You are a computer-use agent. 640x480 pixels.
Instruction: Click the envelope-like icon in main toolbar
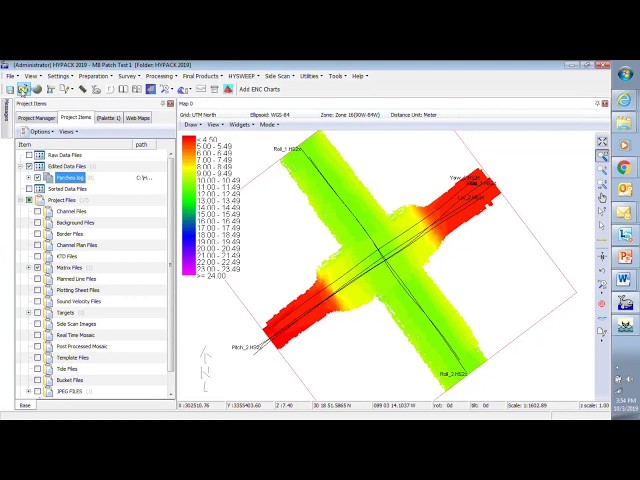(201, 89)
